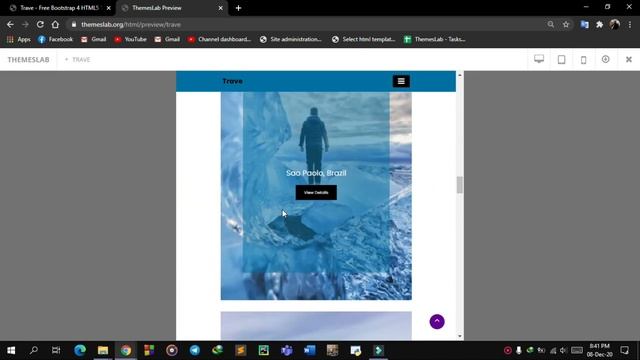Viewport: 640px width, 360px height.
Task: Open the Chrome three-dot menu
Action: 630,24
